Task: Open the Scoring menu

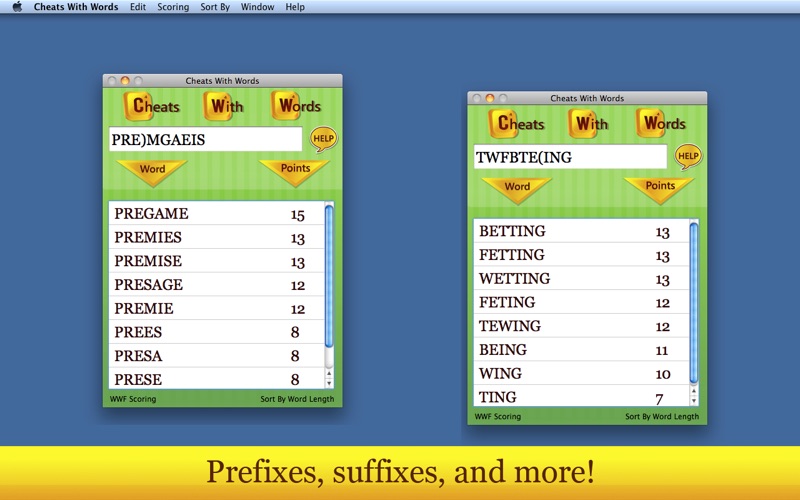Action: point(173,7)
